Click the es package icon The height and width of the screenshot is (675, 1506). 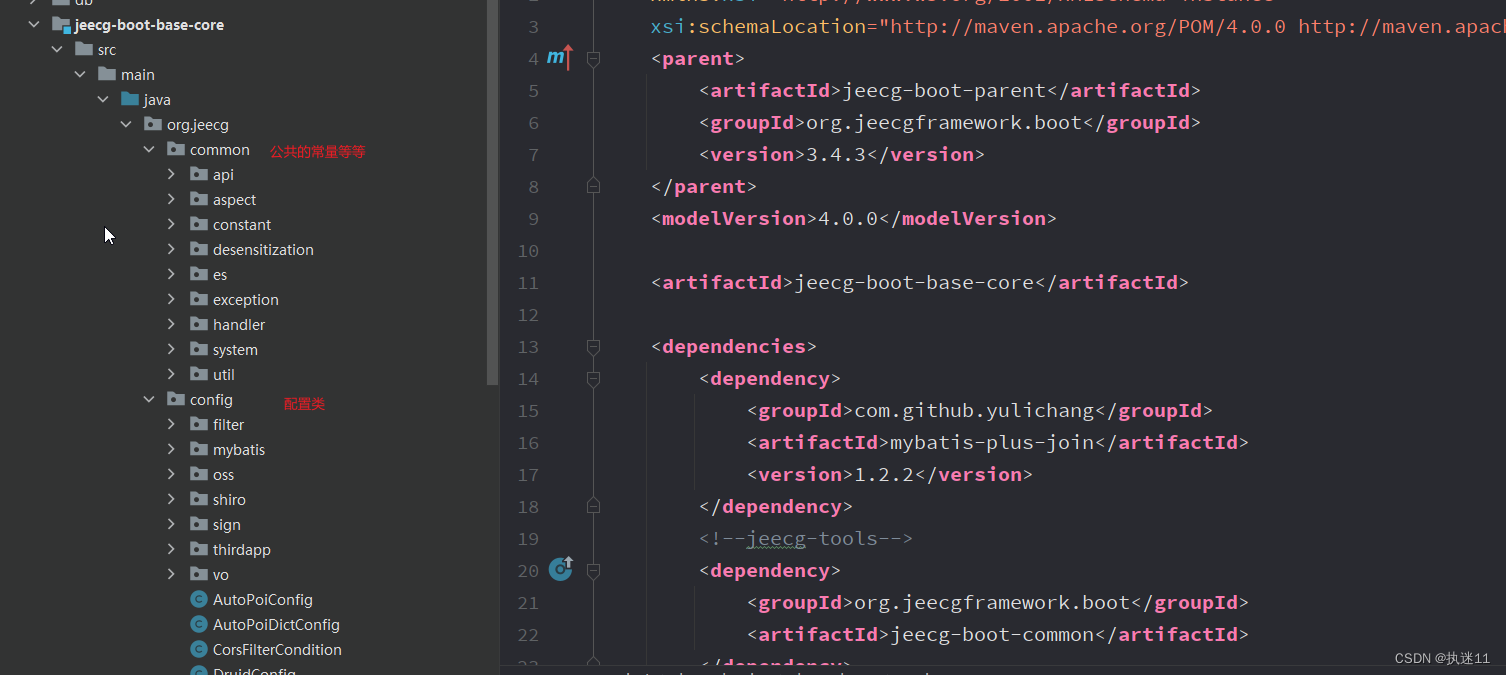(x=199, y=274)
